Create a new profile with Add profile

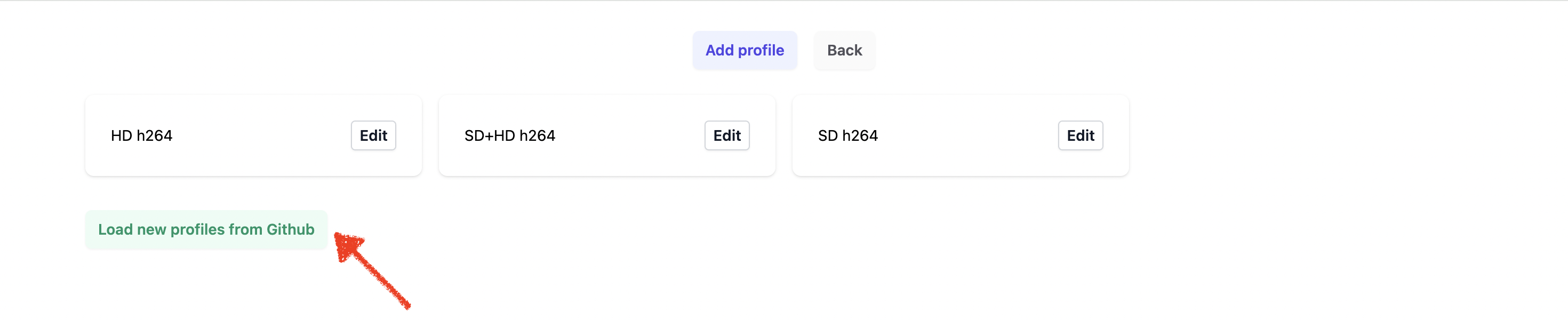pyautogui.click(x=744, y=51)
